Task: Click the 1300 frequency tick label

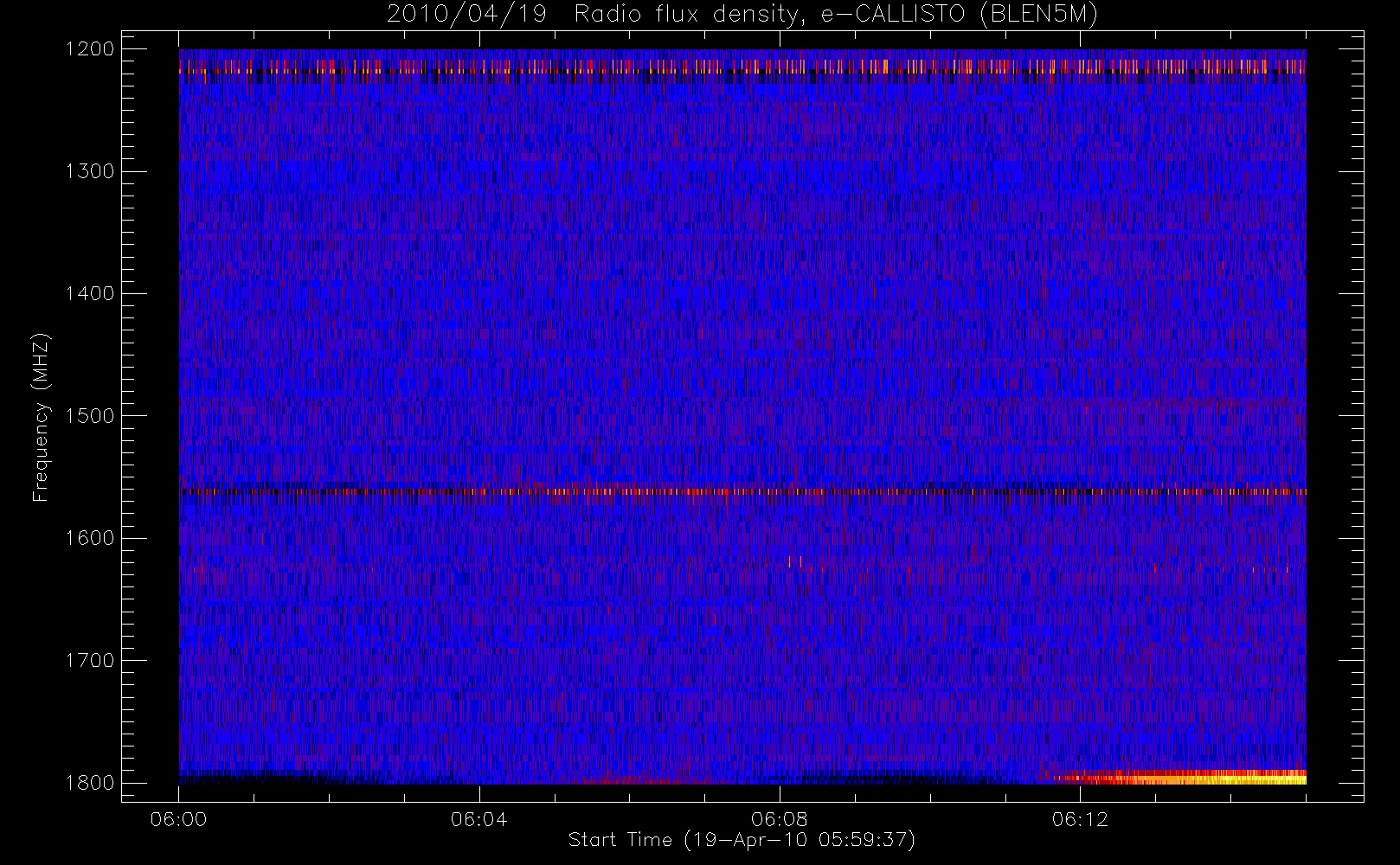Action: (90, 171)
